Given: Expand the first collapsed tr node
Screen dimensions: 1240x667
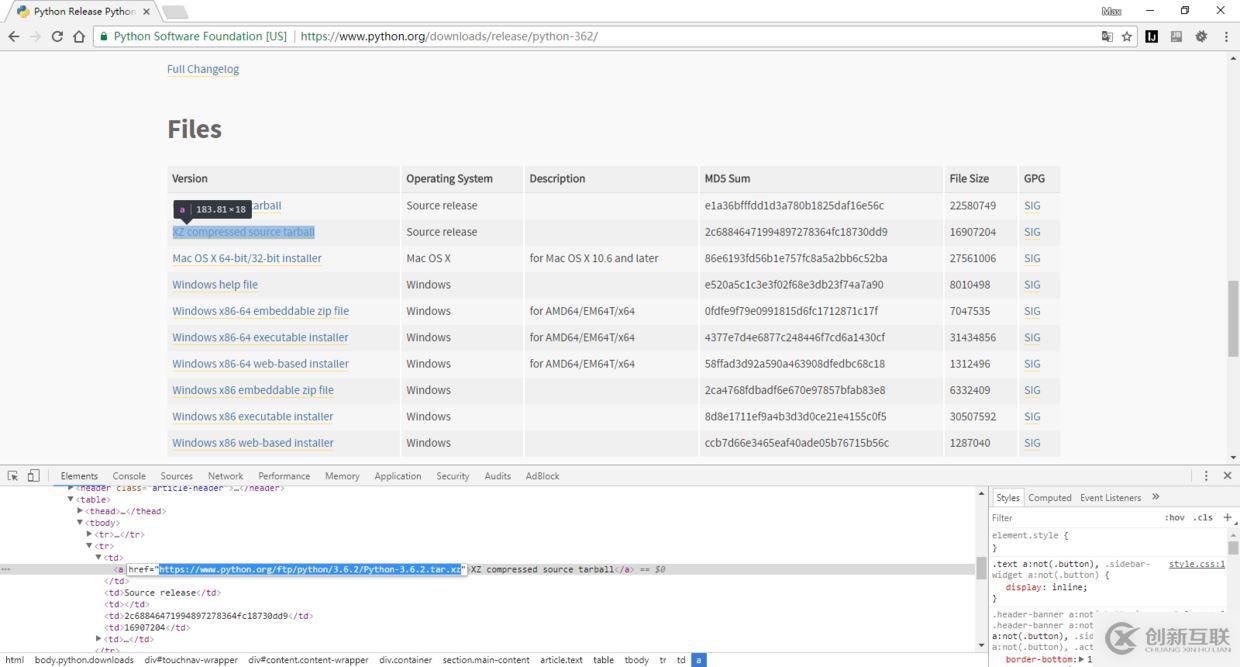Looking at the screenshot, I should [89, 534].
